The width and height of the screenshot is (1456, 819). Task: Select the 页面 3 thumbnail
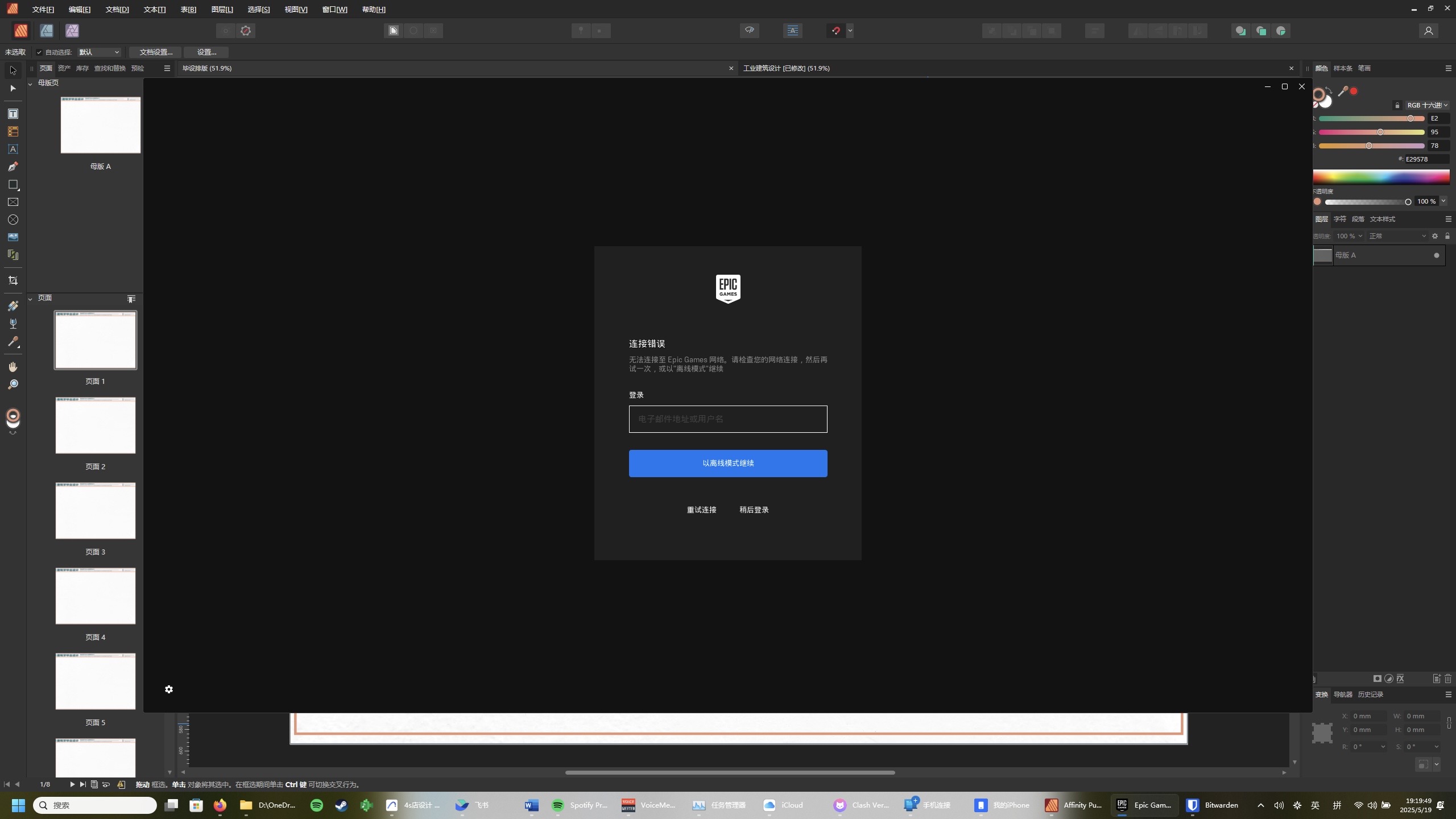coord(96,511)
